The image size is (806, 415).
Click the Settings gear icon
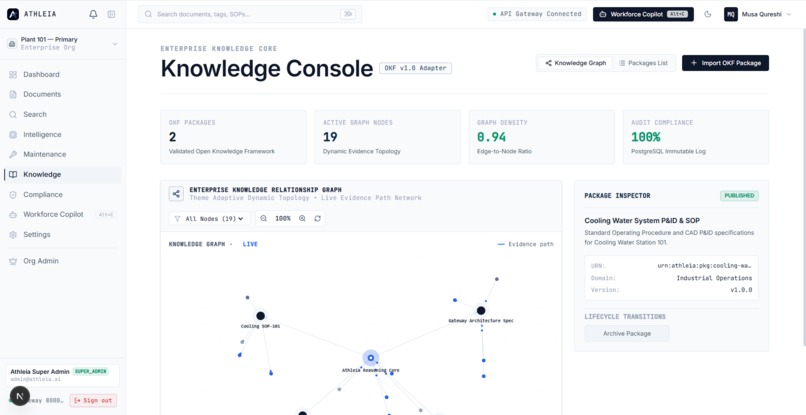click(x=13, y=234)
